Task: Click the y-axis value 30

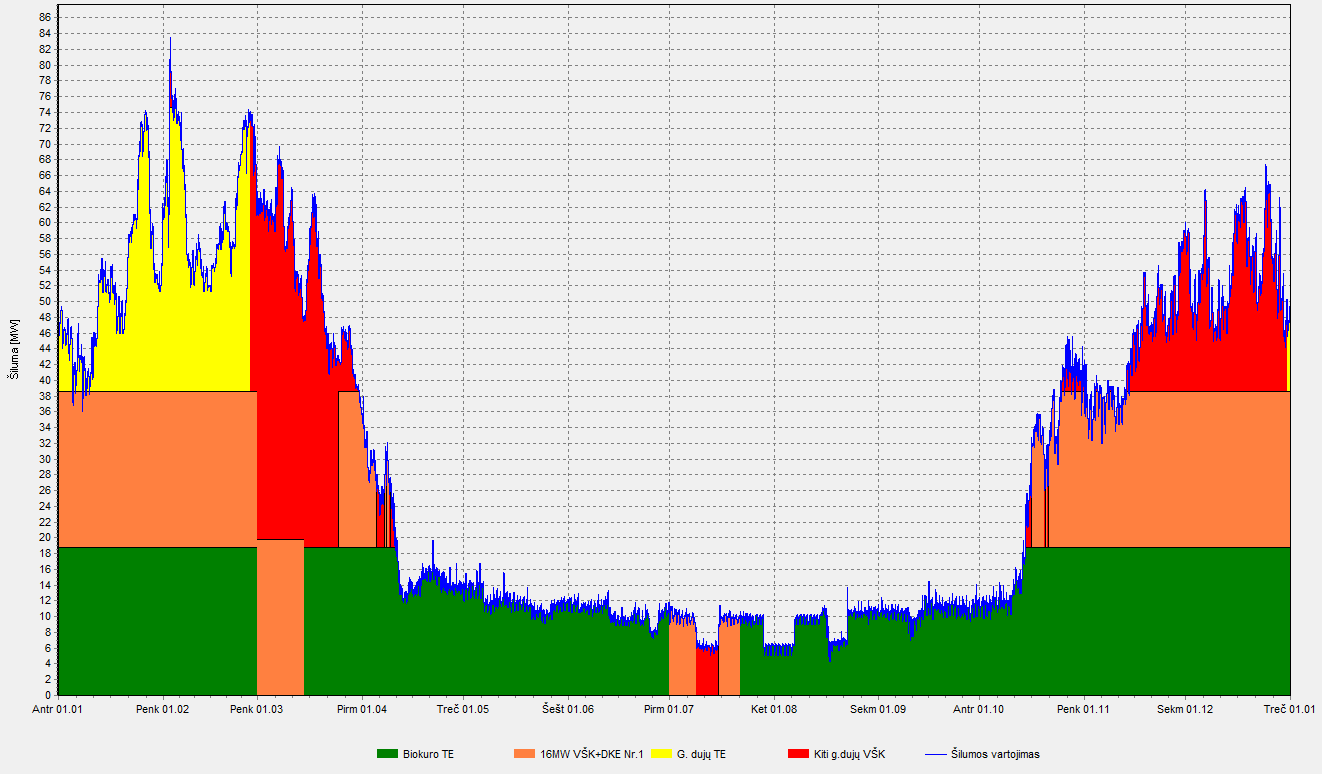Action: tap(45, 459)
